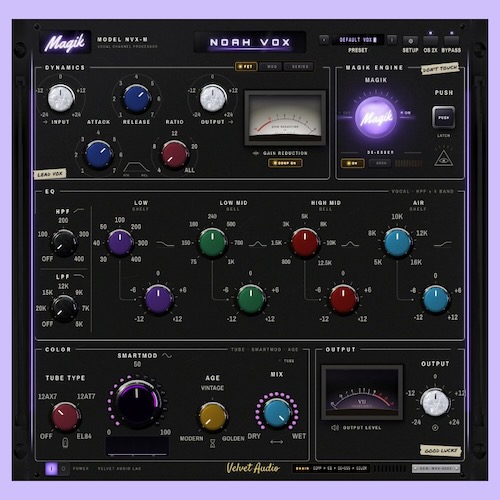This screenshot has height=500, width=500.
Task: Click the CHAIN signal-flow display
Action: pos(330,468)
